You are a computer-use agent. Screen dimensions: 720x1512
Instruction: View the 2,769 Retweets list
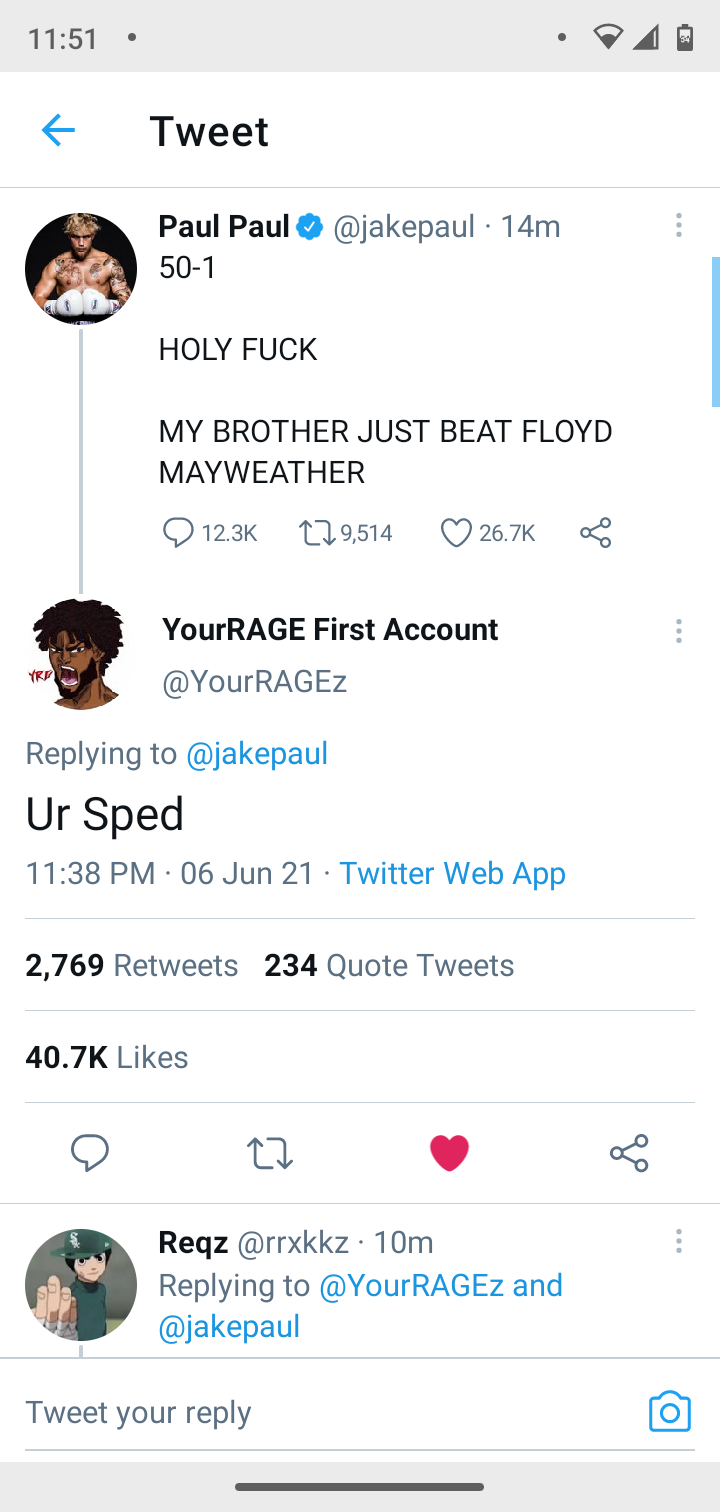pos(131,965)
